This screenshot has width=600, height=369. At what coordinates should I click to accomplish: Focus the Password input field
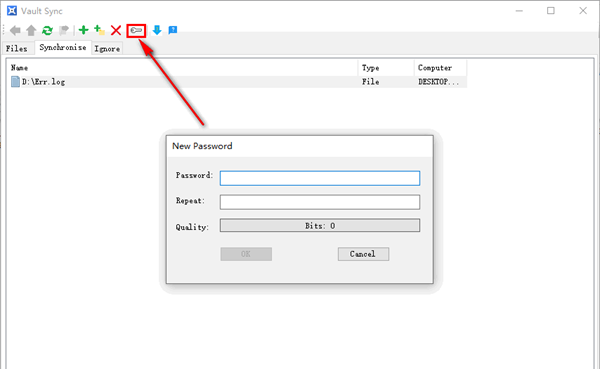tap(320, 178)
